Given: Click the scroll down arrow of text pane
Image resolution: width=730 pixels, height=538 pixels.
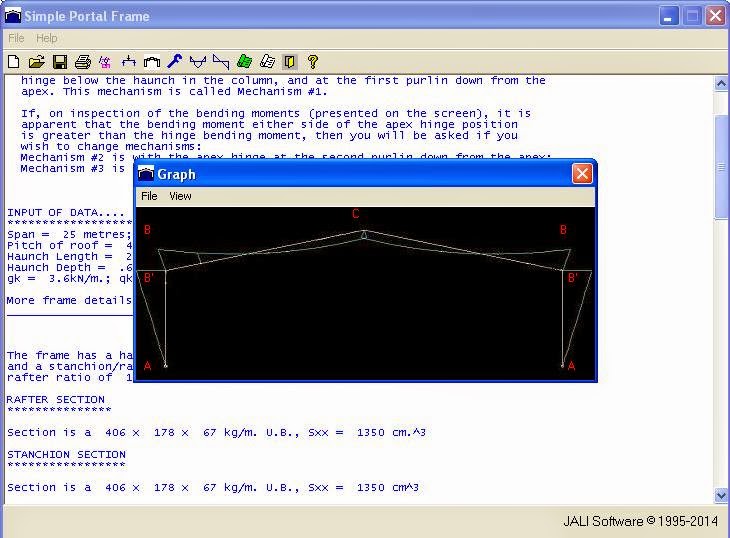Looking at the screenshot, I should tap(721, 495).
